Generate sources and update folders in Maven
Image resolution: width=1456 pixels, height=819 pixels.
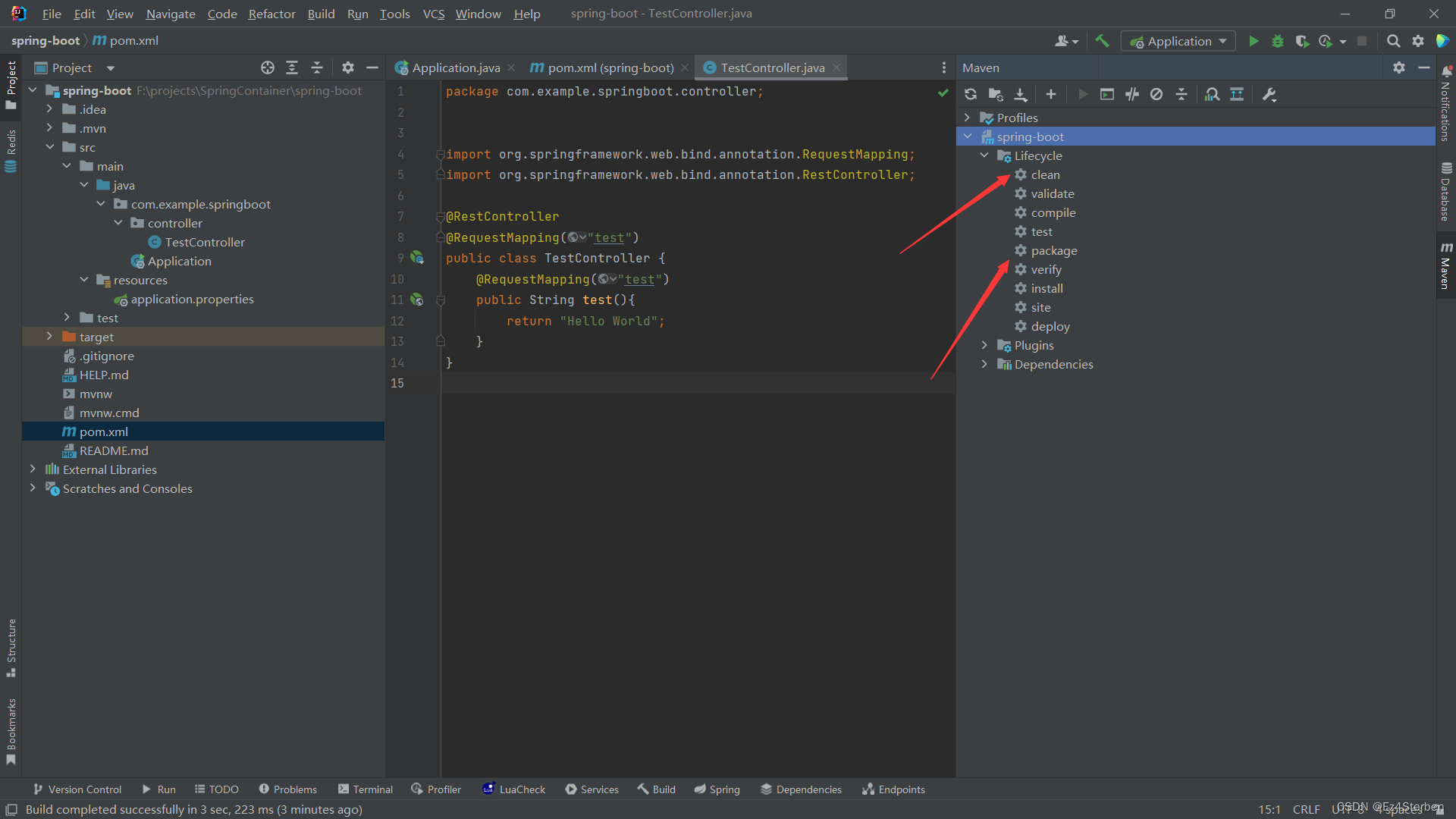(996, 95)
